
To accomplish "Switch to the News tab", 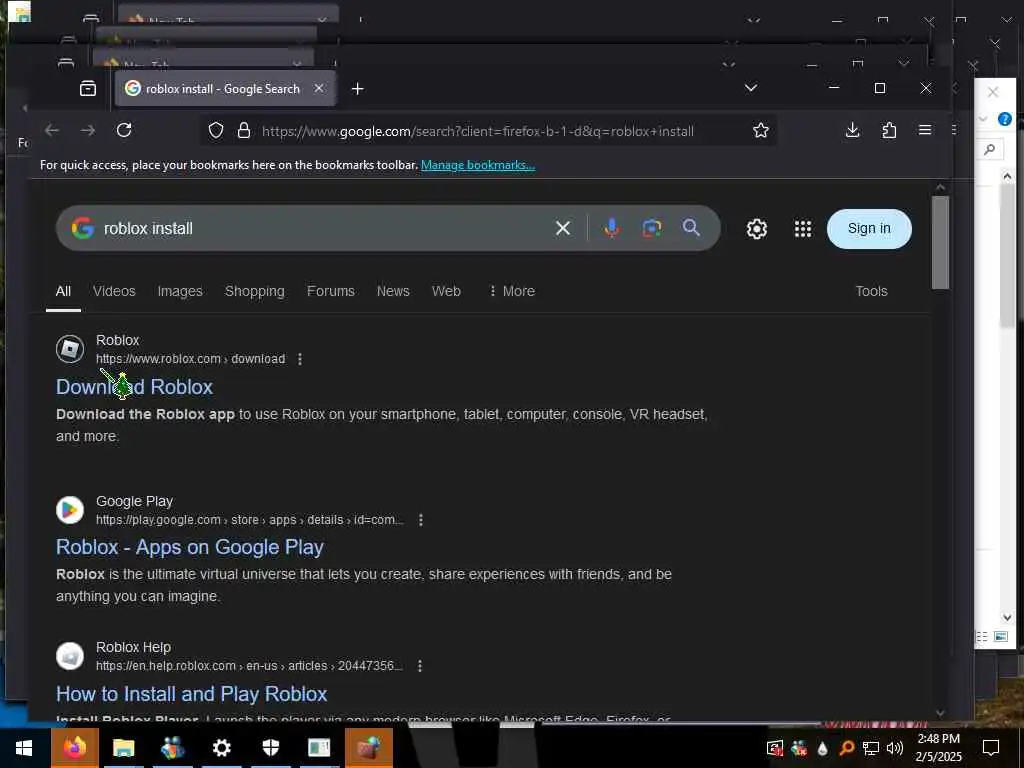I will point(393,291).
